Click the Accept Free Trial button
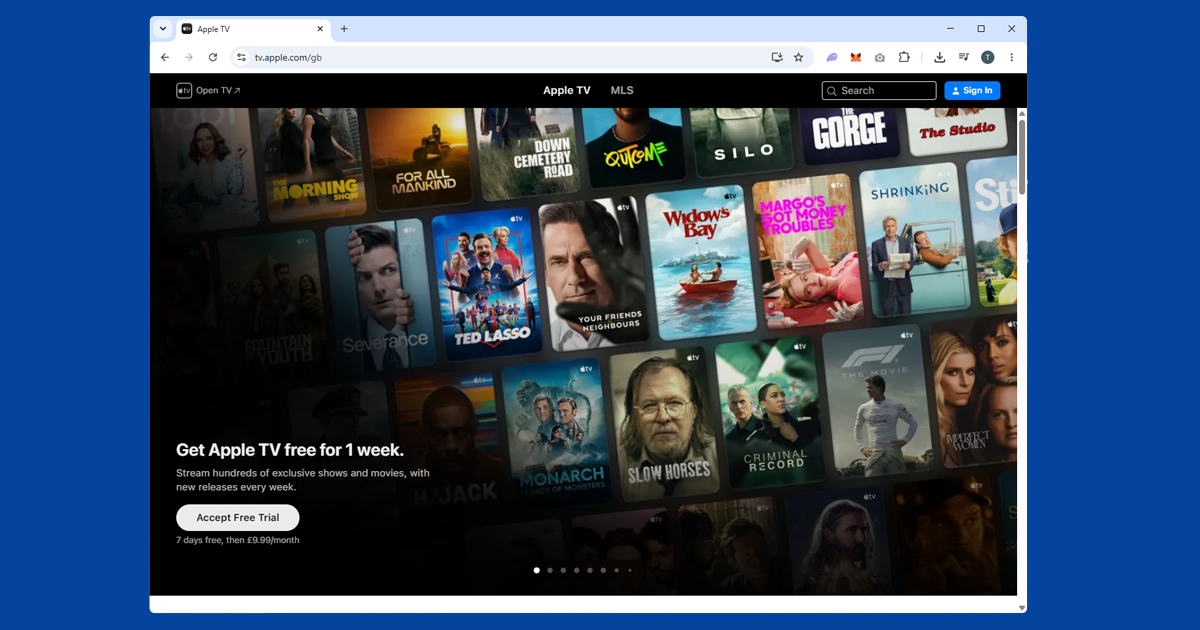 [x=238, y=518]
